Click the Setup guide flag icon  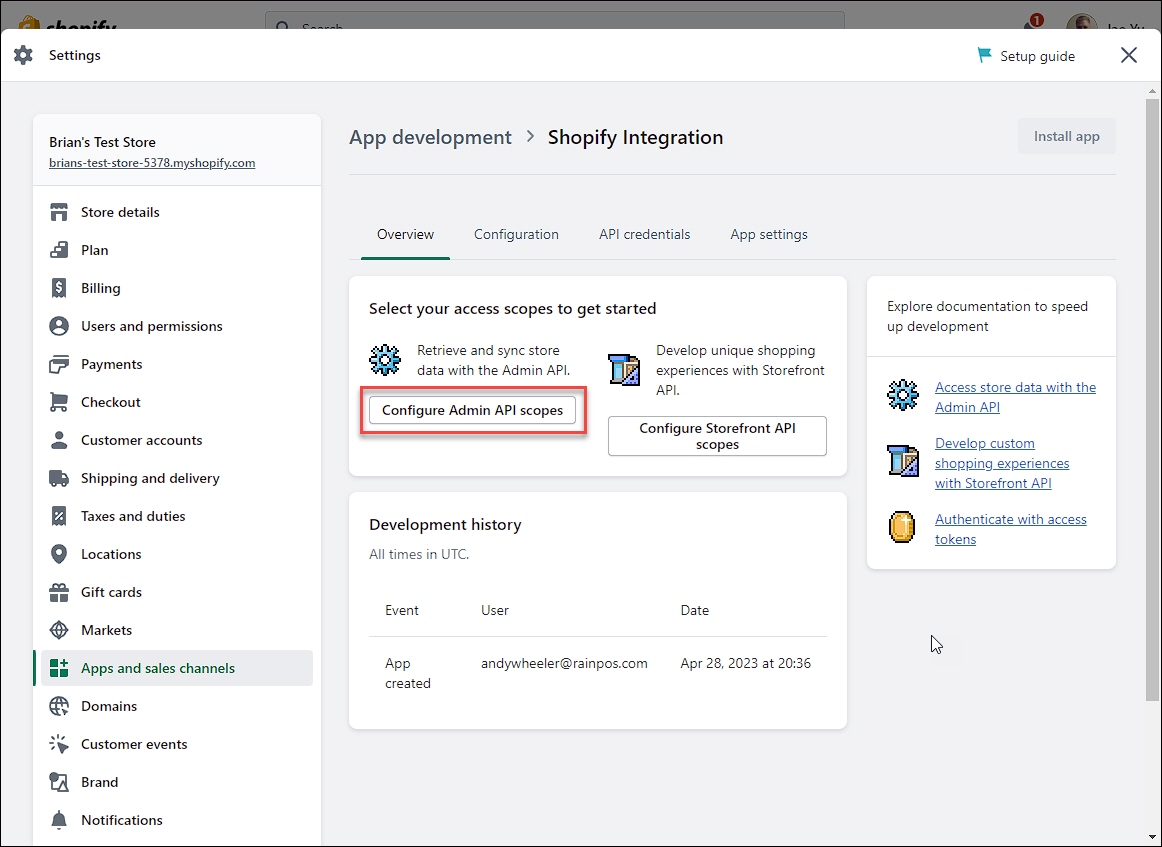coord(984,56)
